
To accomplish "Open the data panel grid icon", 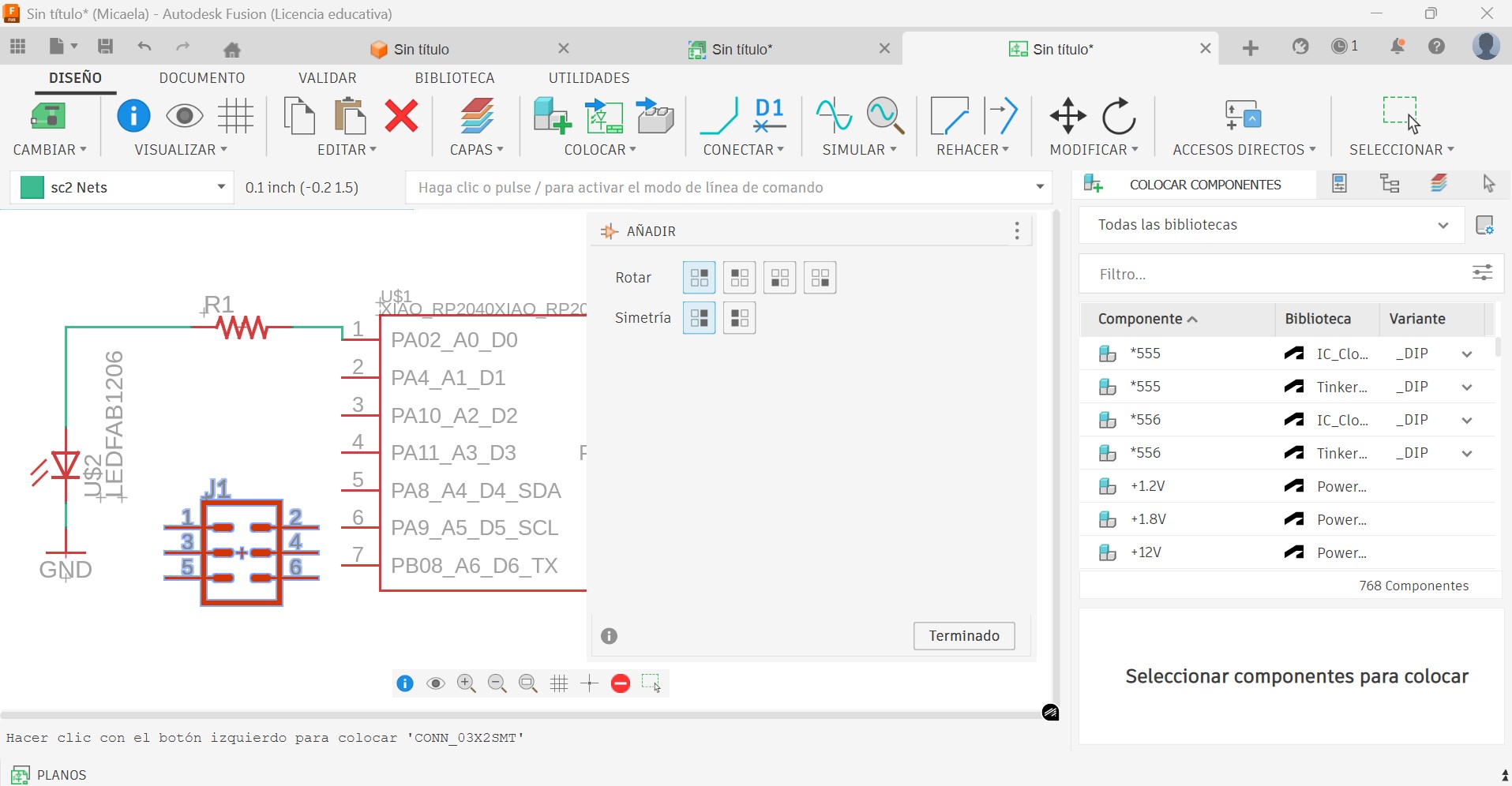I will click(18, 47).
